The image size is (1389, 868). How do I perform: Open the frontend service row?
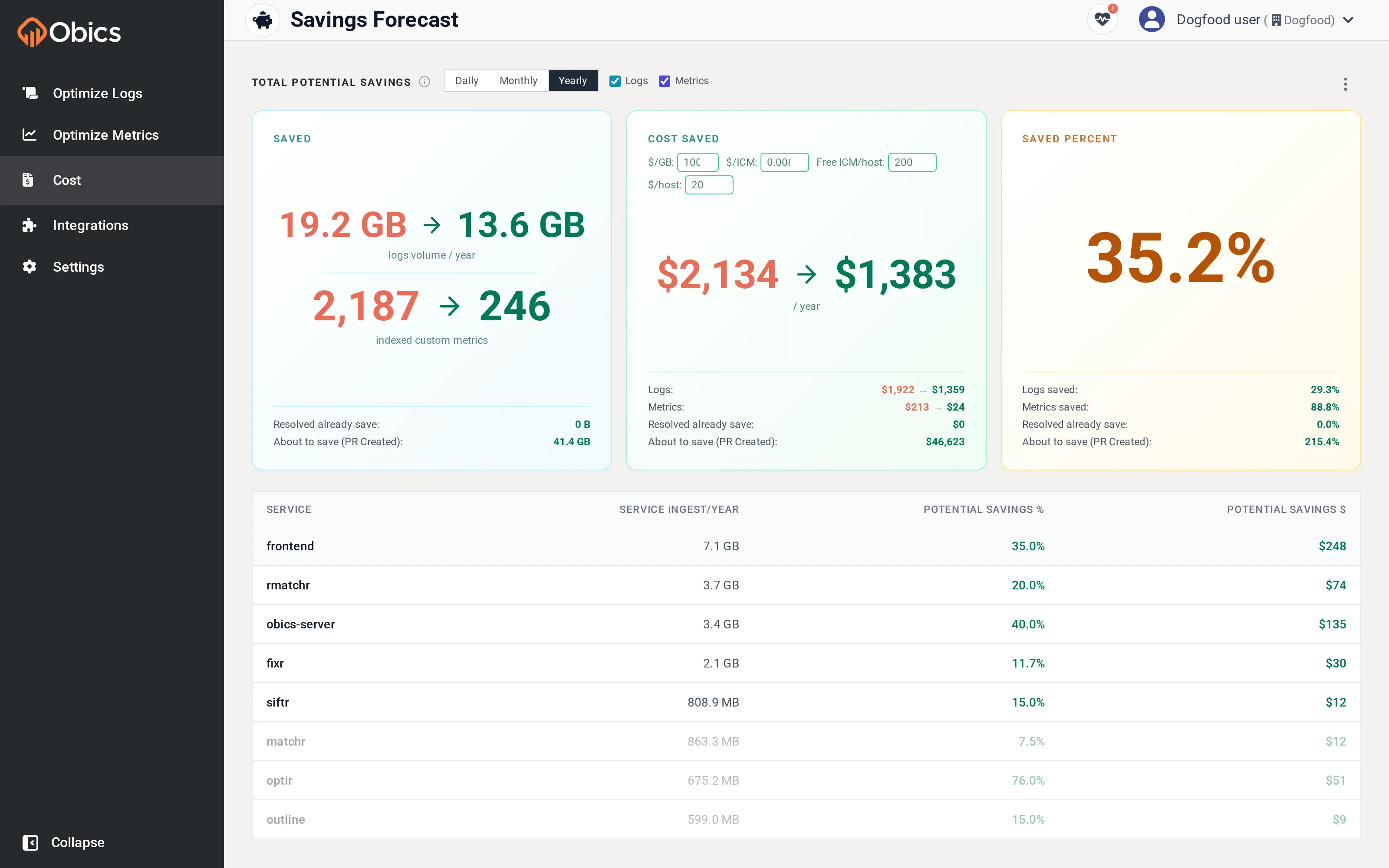point(806,546)
